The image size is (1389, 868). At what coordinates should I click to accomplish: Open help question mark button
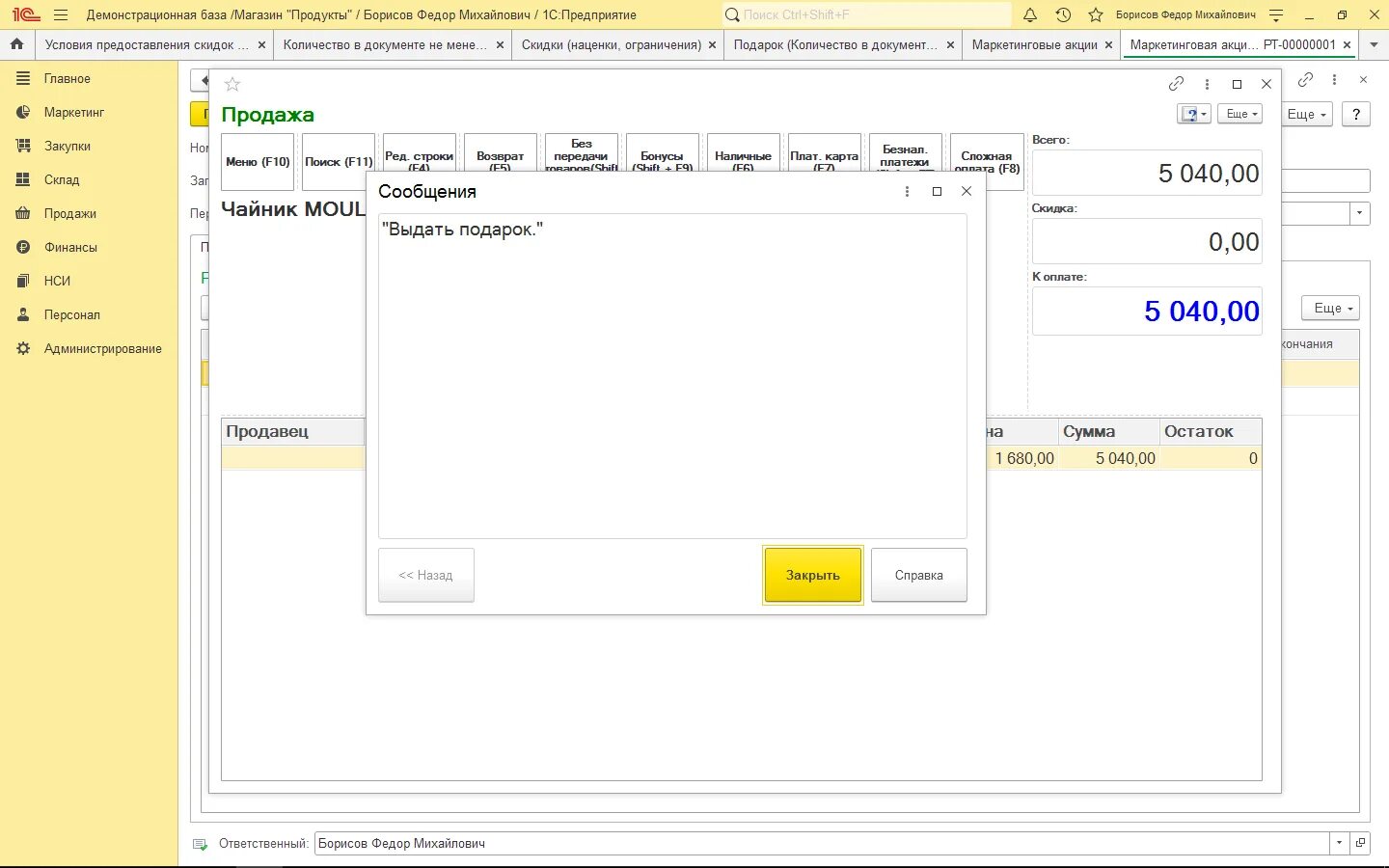(1356, 114)
